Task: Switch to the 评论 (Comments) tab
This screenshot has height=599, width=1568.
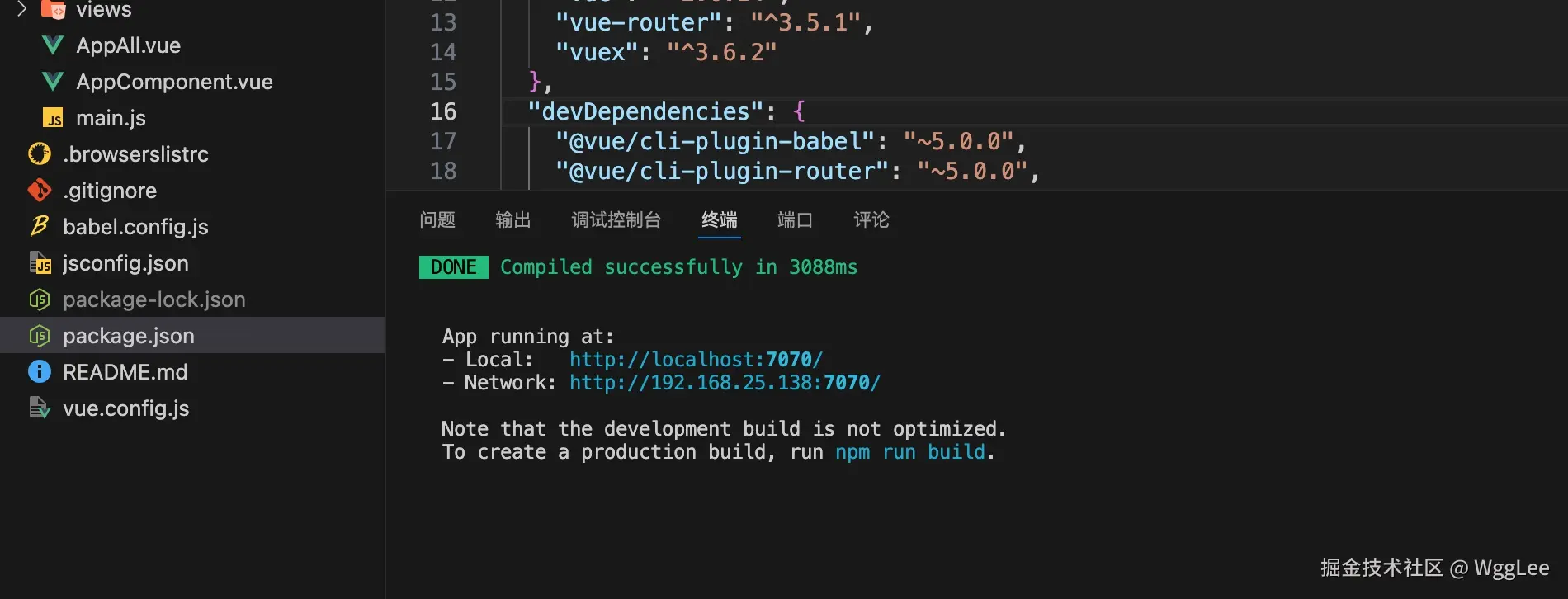Action: pyautogui.click(x=871, y=220)
